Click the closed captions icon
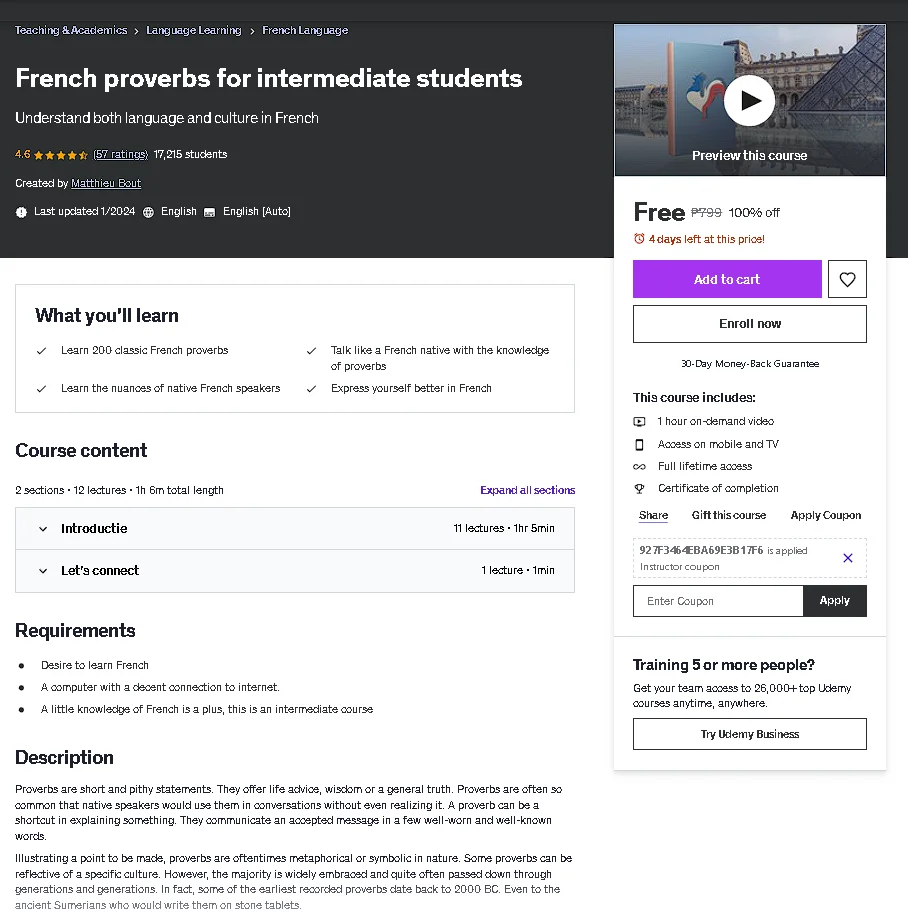This screenshot has width=908, height=918. coord(210,212)
